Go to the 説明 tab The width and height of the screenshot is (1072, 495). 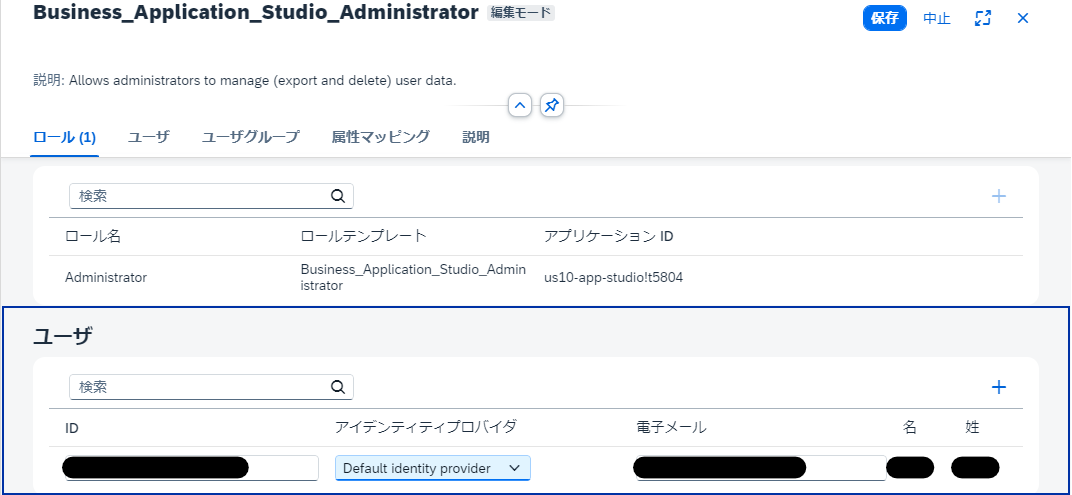click(476, 137)
